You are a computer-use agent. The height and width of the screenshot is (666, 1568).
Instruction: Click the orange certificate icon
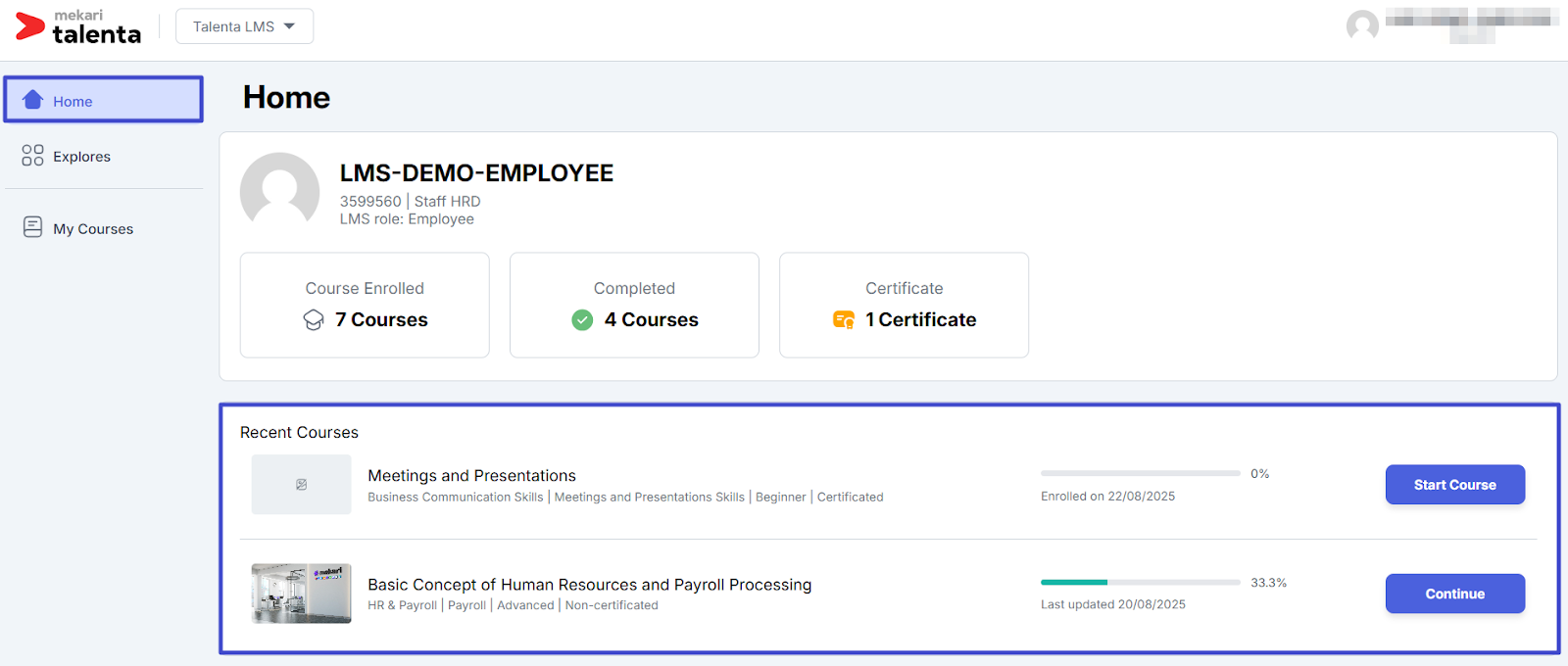click(x=843, y=320)
